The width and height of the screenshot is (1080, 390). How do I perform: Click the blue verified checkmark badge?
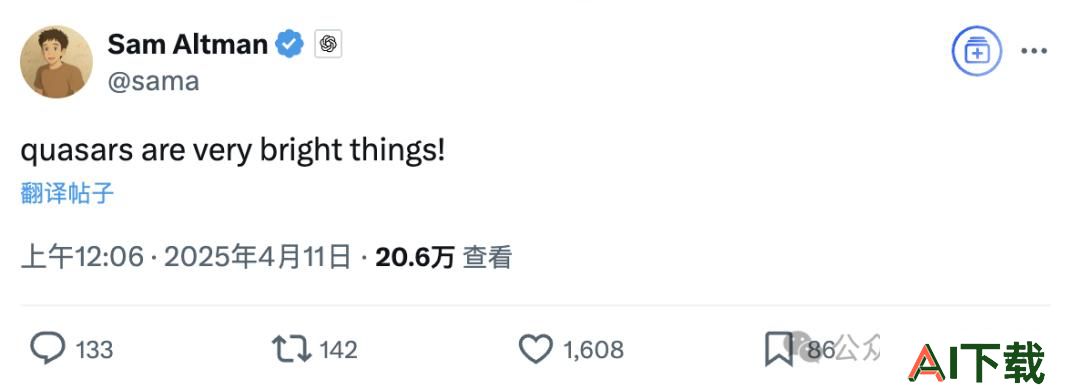pos(290,45)
